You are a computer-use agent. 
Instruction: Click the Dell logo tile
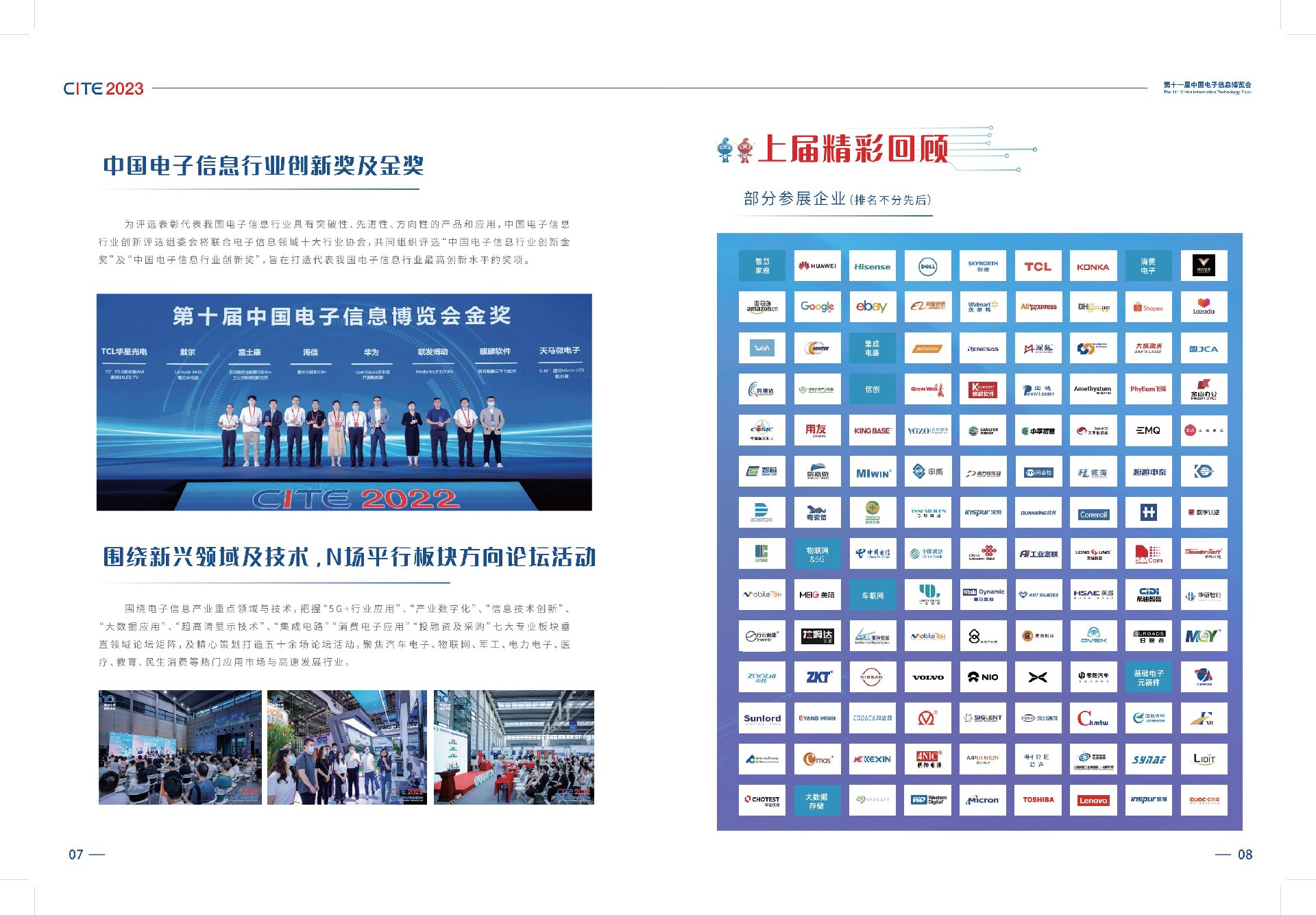[928, 266]
